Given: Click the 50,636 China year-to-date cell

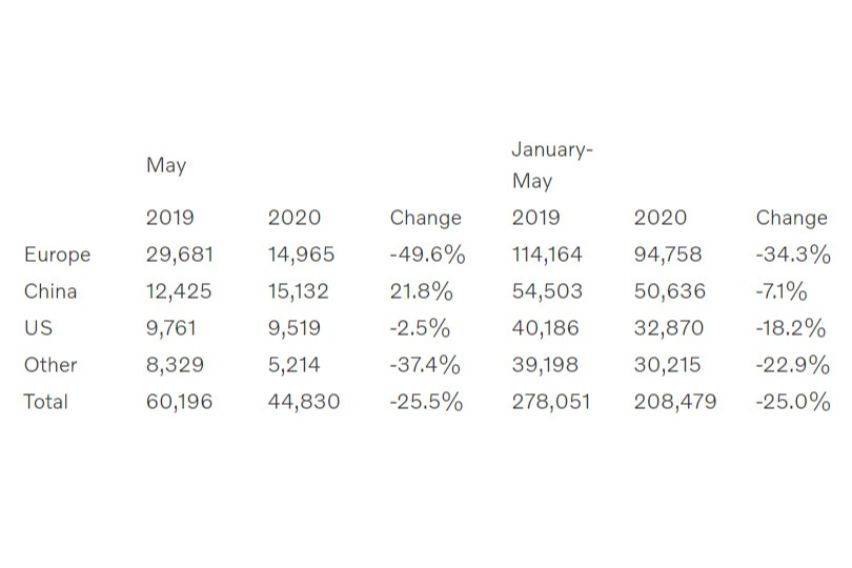Looking at the screenshot, I should (670, 291).
